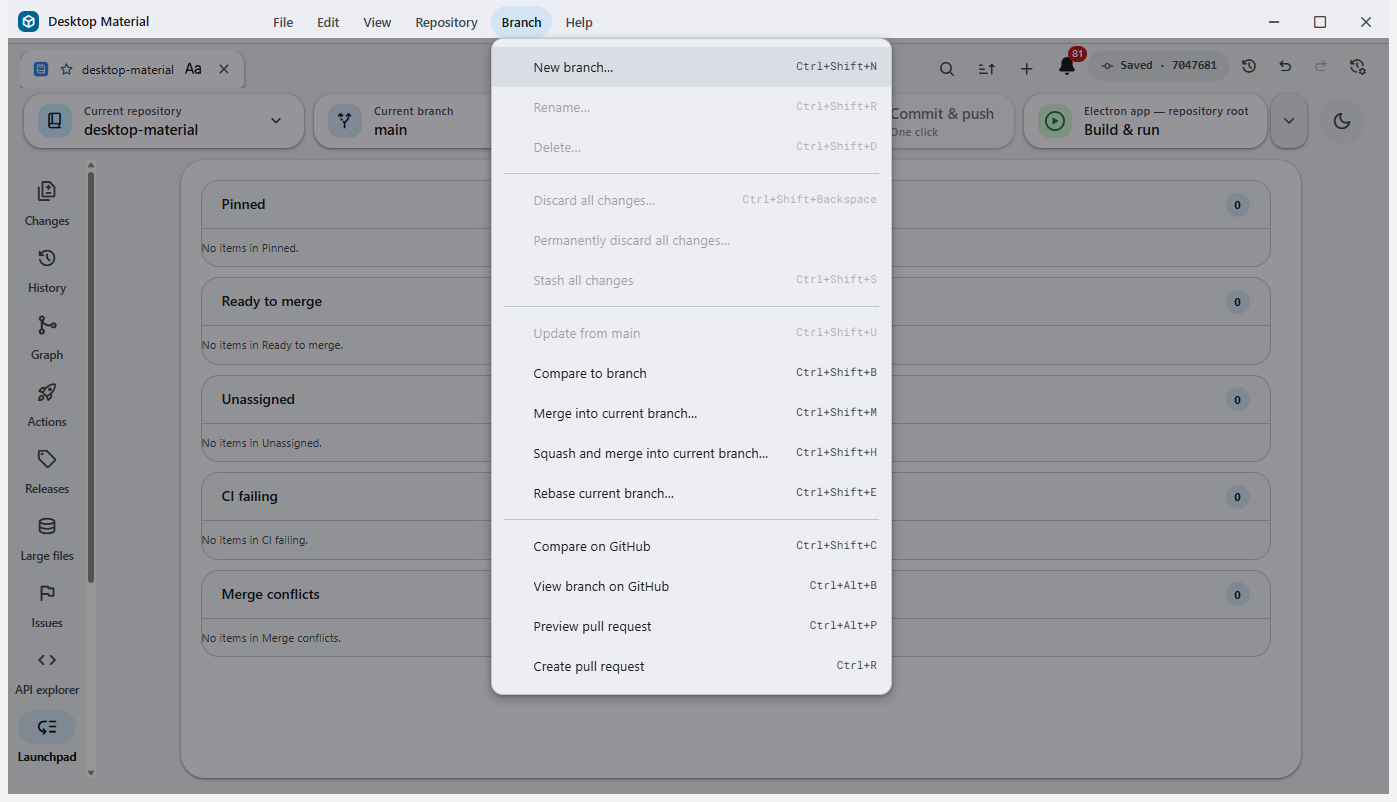Click the Pinned count badge 0
The height and width of the screenshot is (802, 1397).
pyautogui.click(x=1237, y=205)
